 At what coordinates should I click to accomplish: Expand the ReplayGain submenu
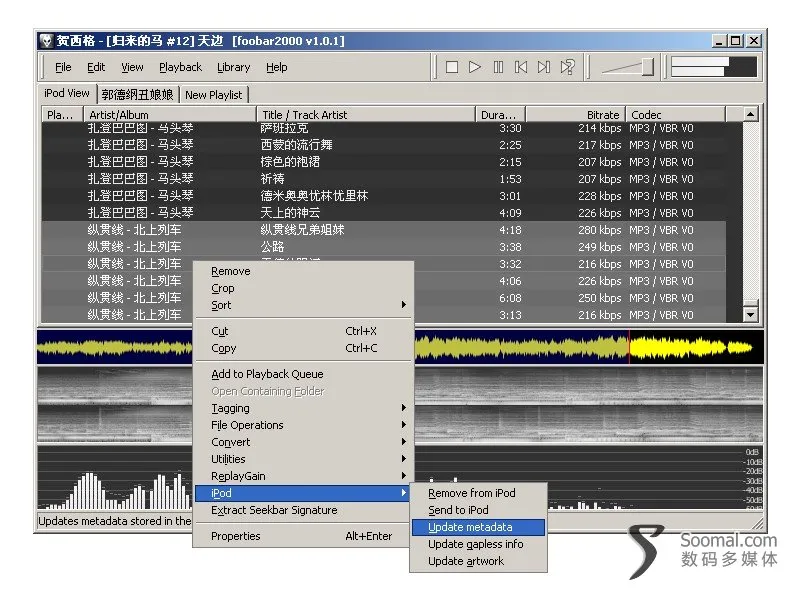pos(303,476)
